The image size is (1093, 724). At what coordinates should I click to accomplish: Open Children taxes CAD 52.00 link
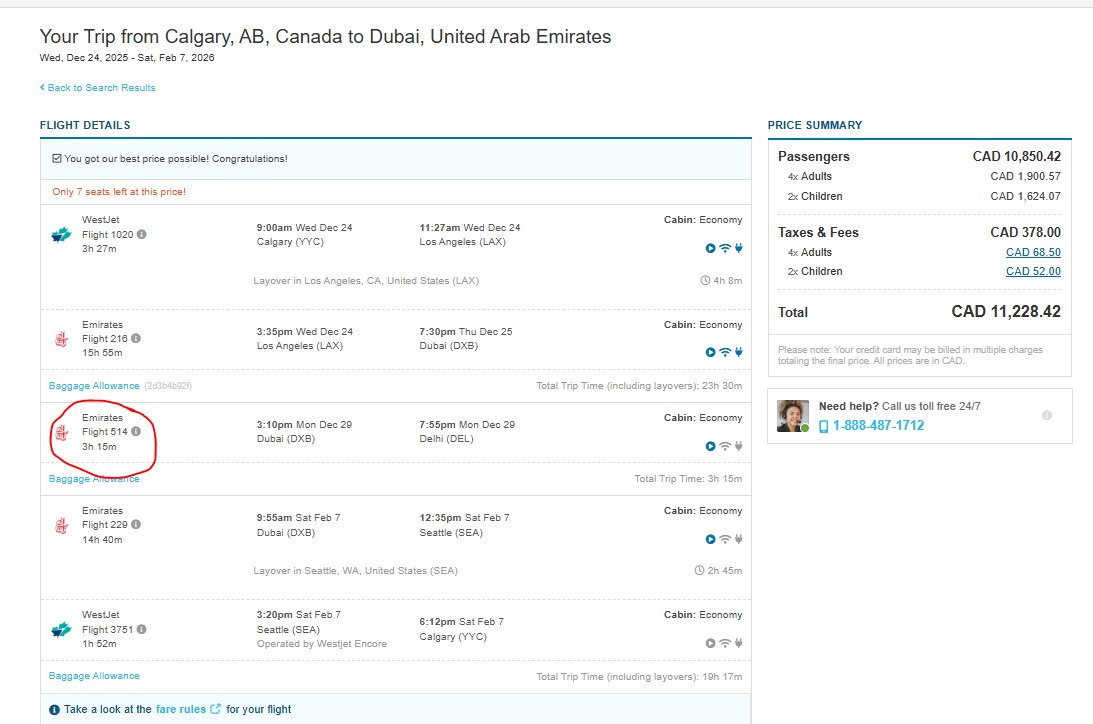coord(1033,272)
